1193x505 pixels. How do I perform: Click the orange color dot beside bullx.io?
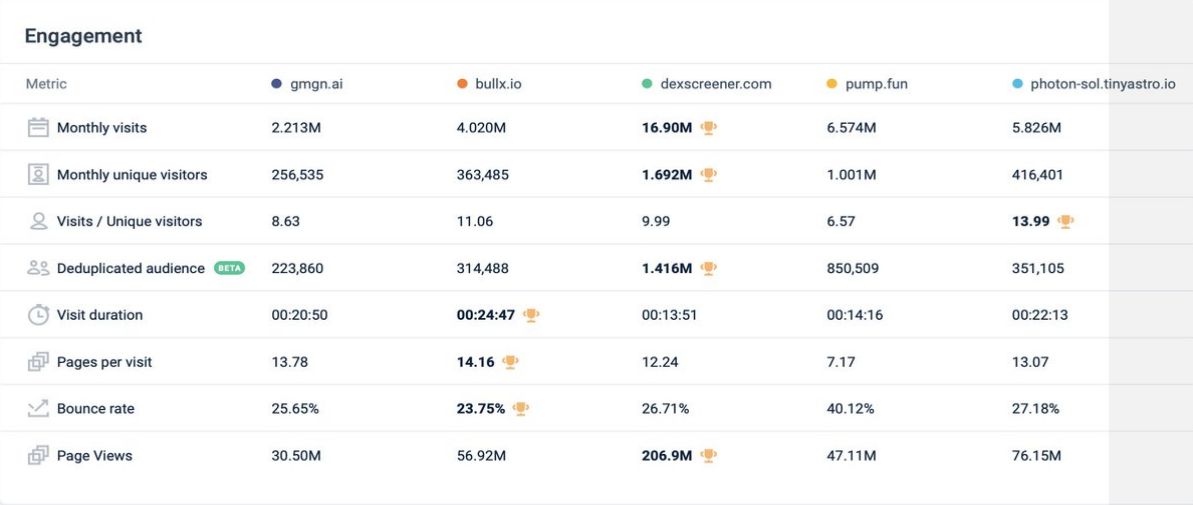[x=462, y=84]
